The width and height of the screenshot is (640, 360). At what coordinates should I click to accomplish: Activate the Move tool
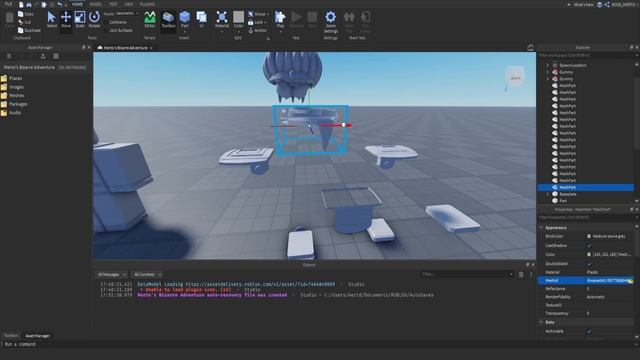click(x=66, y=20)
